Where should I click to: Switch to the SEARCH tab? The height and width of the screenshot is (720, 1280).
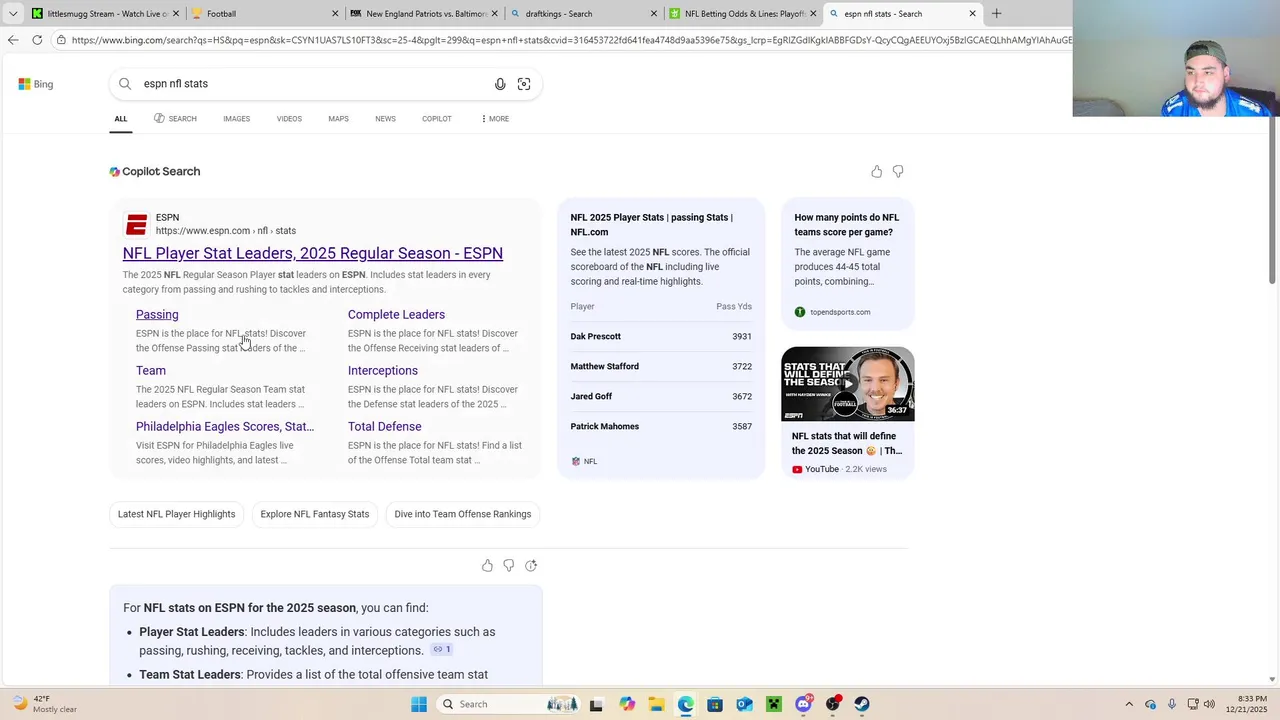[x=175, y=119]
